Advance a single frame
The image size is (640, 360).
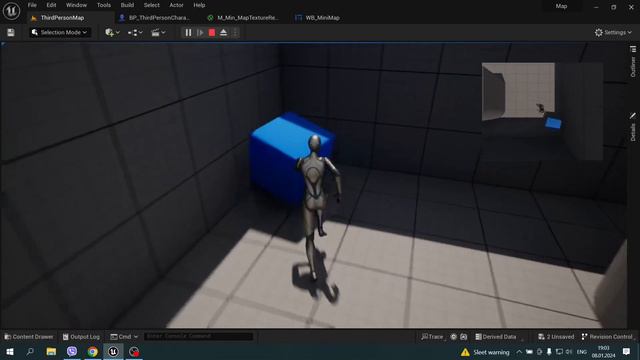tap(200, 33)
